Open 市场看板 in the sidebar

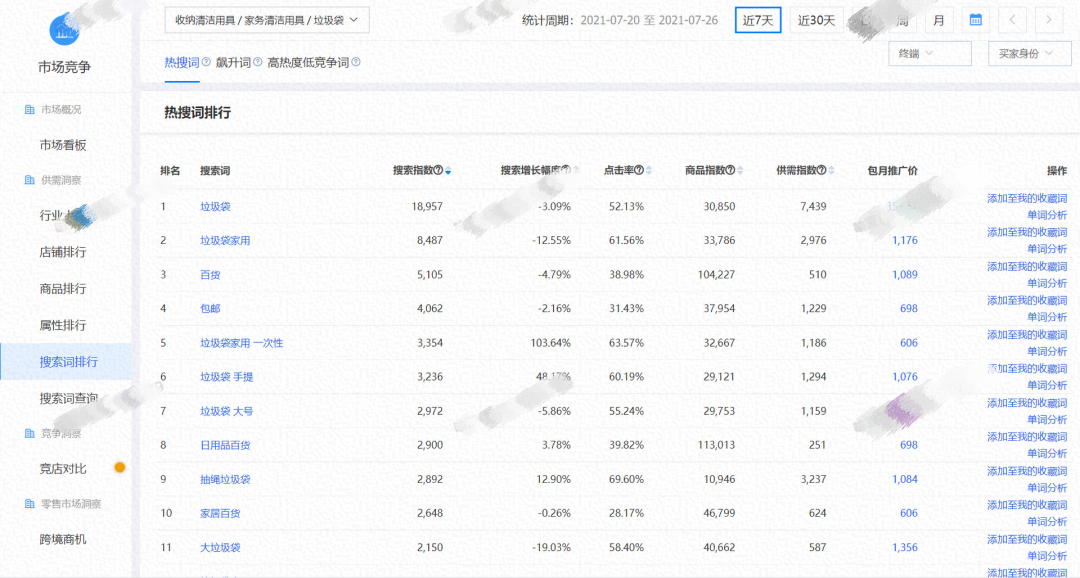[x=63, y=145]
